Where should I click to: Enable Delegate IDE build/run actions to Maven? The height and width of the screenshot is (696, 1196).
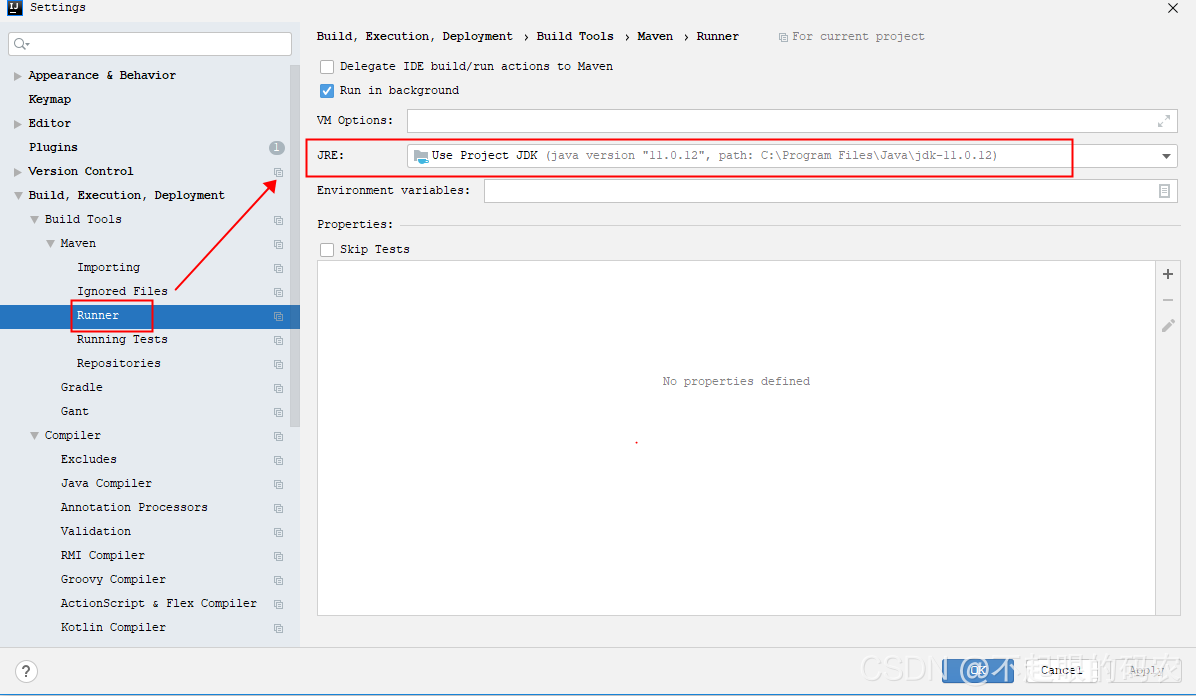coord(326,67)
